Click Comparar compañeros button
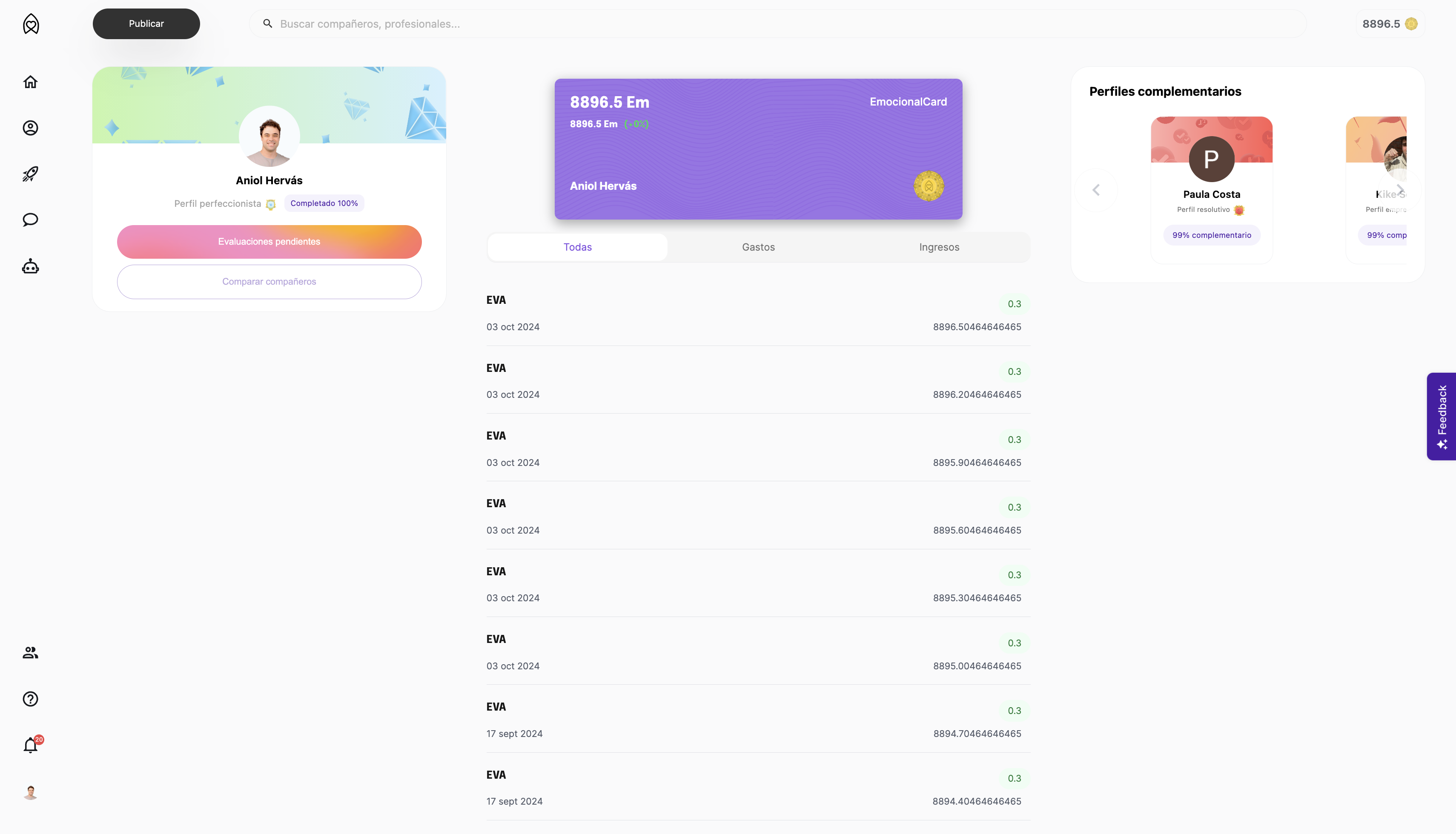The image size is (1456, 834). pos(269,282)
